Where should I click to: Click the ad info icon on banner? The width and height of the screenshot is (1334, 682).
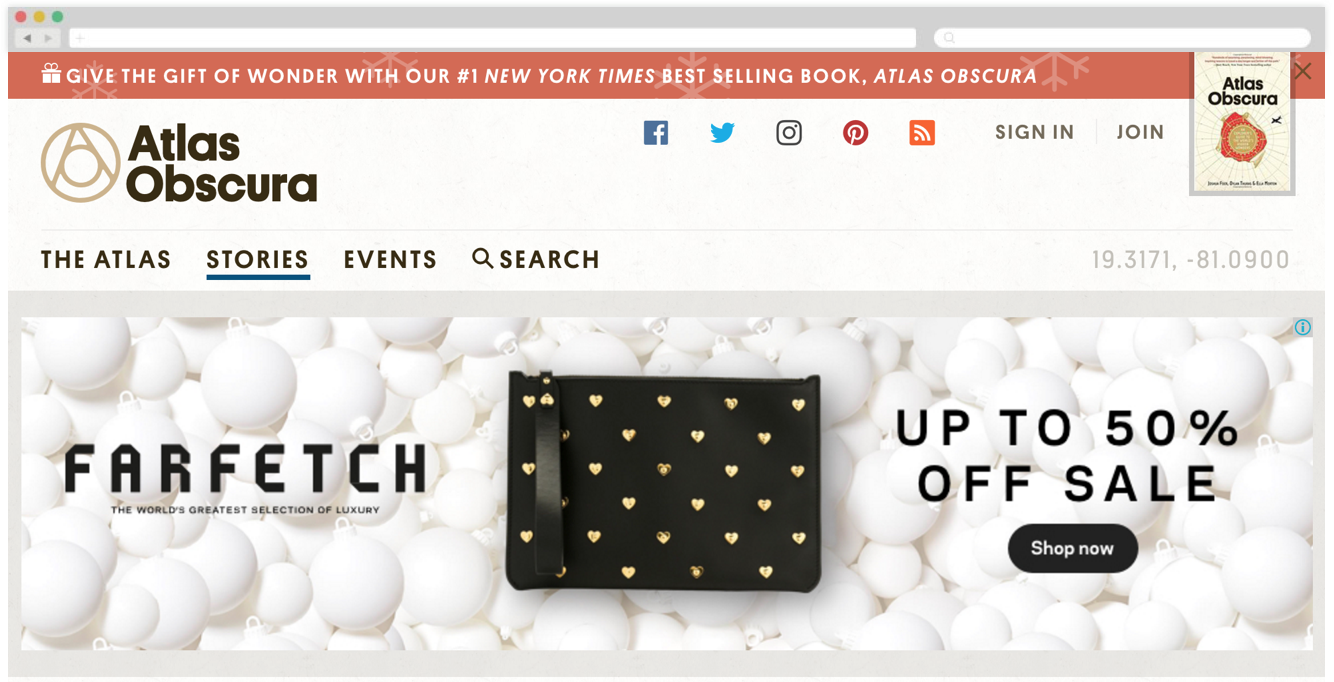click(1302, 327)
